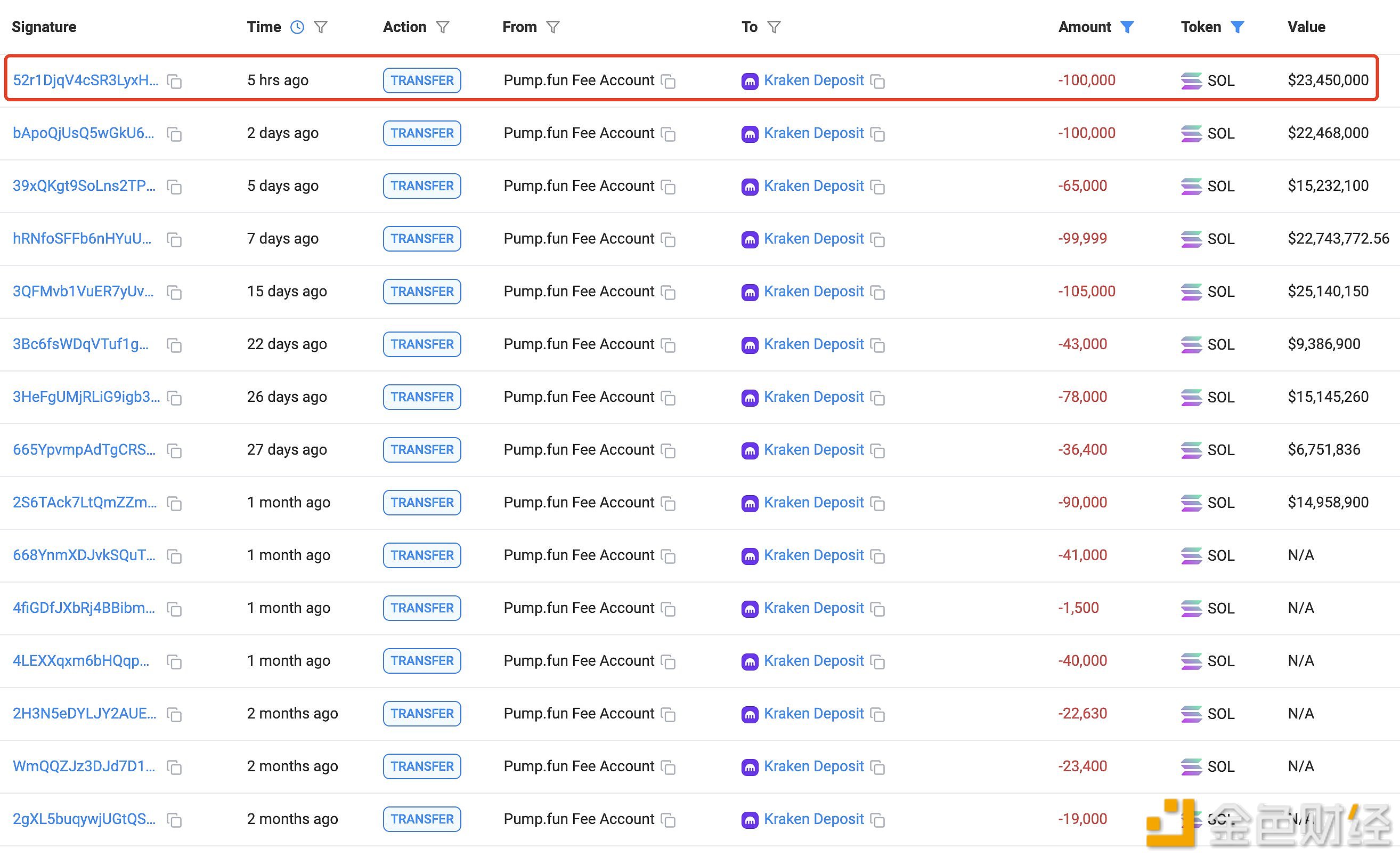Copy signature 39xQKgt9SoLns2TP...
Image resolution: width=1400 pixels, height=856 pixels.
[x=174, y=187]
